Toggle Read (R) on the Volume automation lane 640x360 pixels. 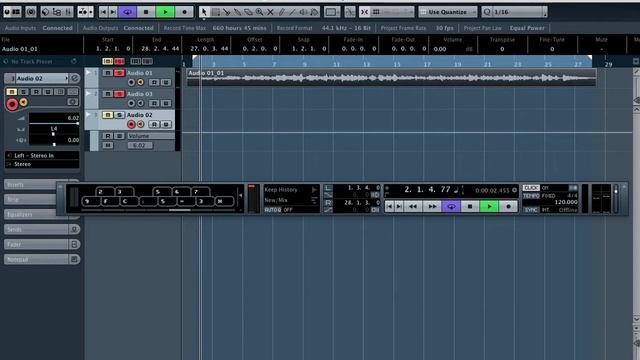[107, 136]
